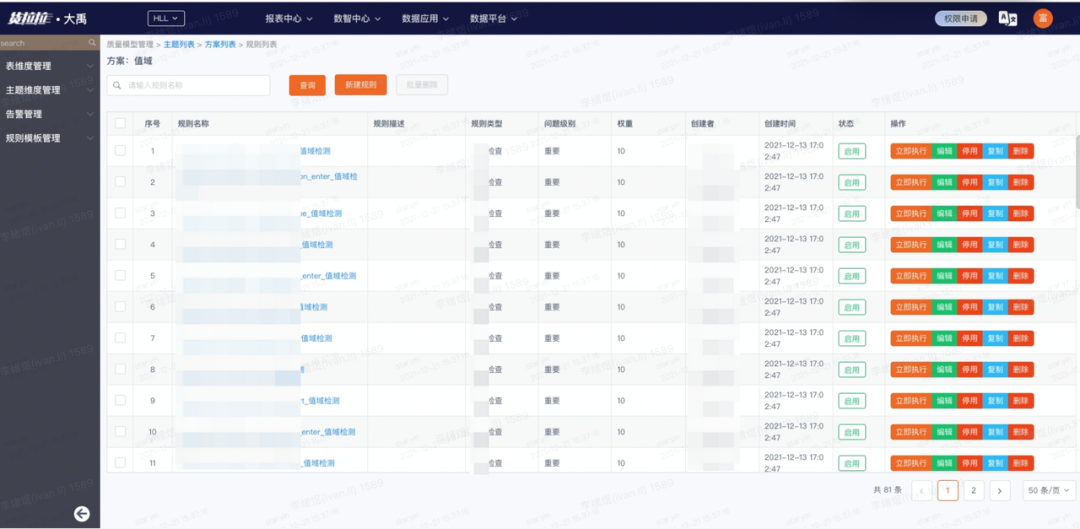Click the 启用 status tag in row 6
The image size is (1080, 529).
(852, 307)
